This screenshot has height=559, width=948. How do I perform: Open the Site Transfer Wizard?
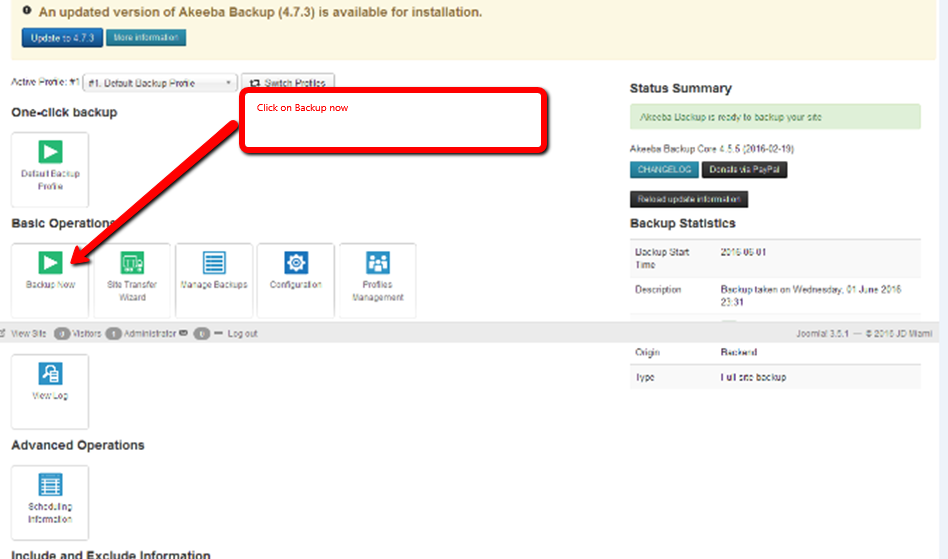(132, 280)
